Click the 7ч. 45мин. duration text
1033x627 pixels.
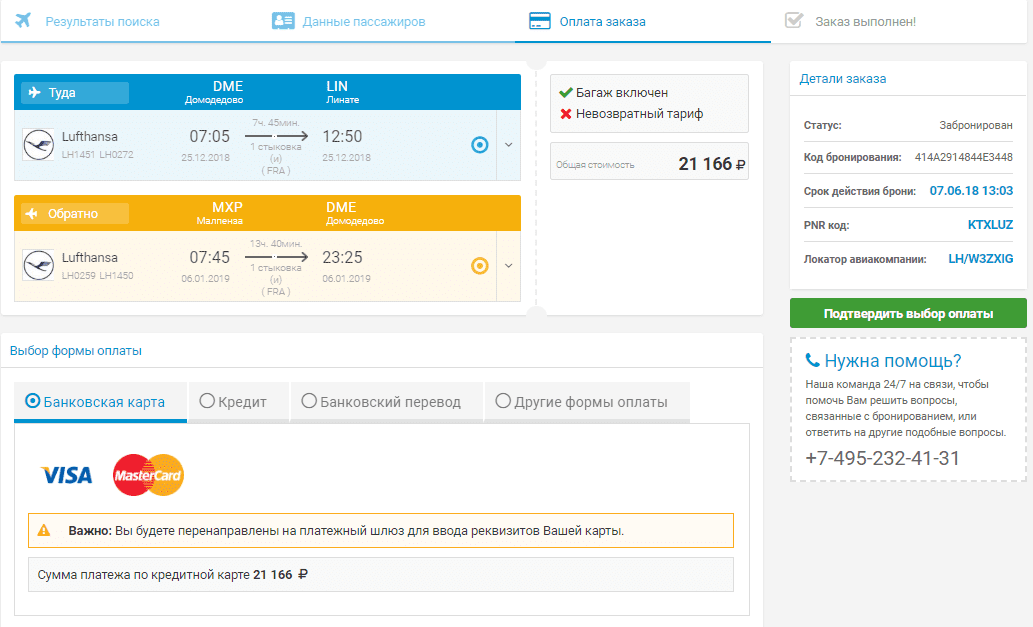click(x=275, y=123)
